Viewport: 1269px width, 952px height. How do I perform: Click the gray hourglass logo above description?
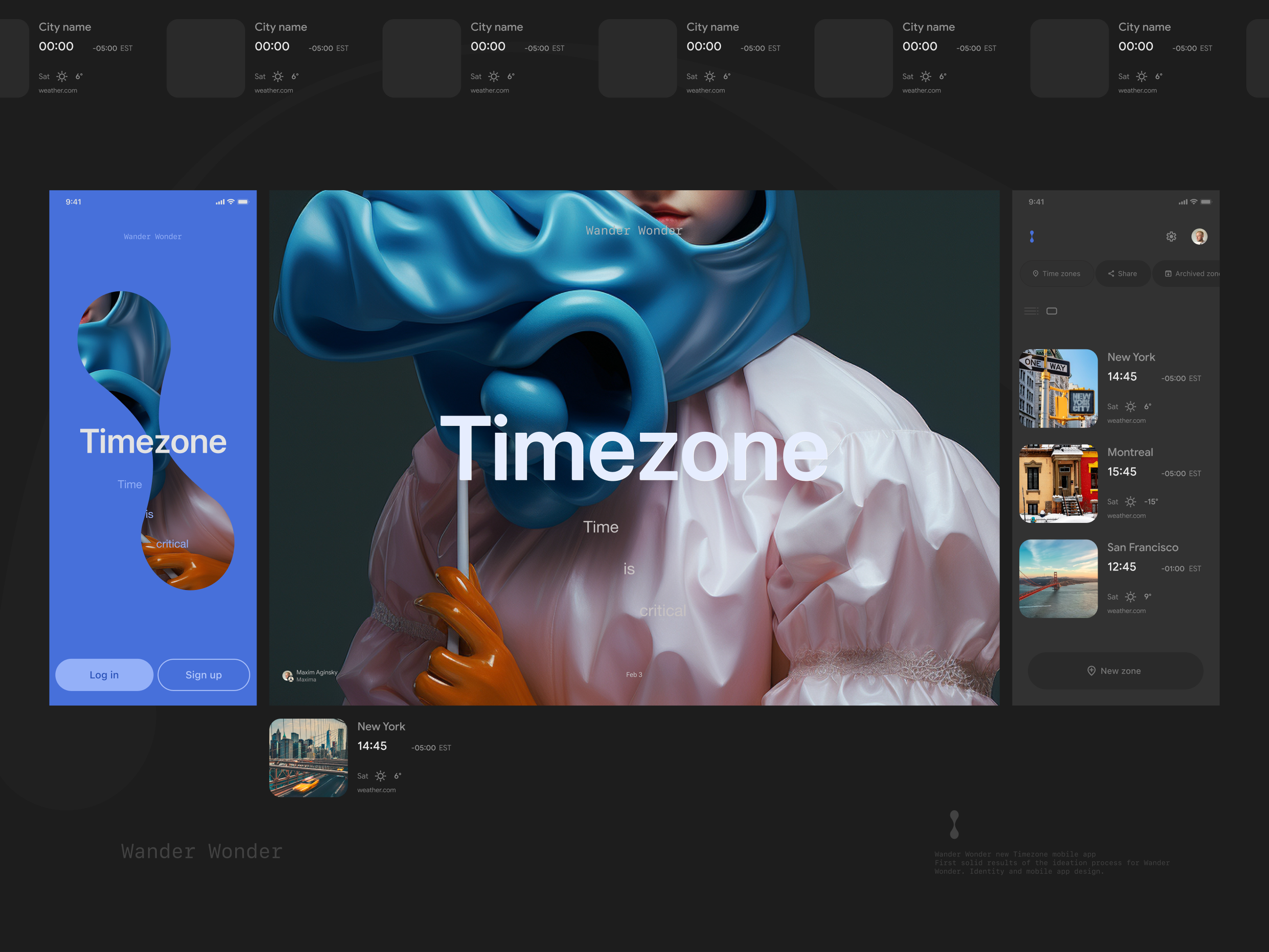[954, 824]
